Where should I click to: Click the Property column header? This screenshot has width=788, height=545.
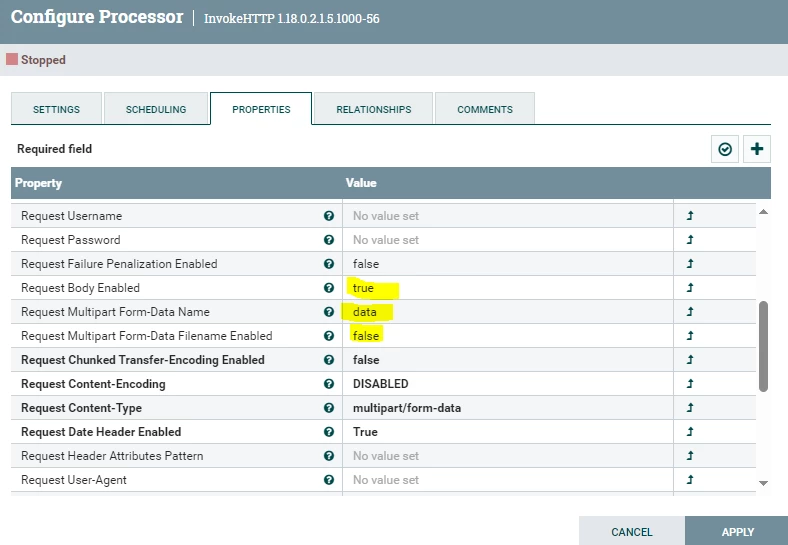coord(176,183)
